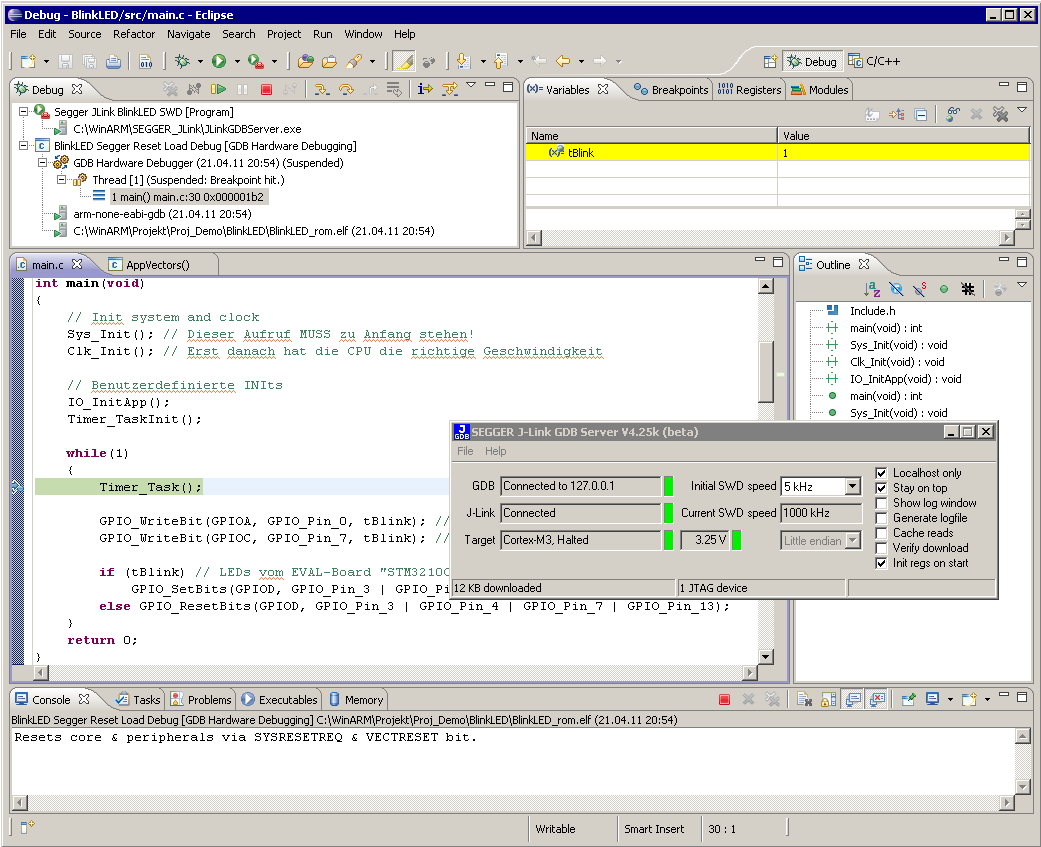Uncheck the Stay on top checkbox
Screen dimensions: 1041x847
[881, 488]
